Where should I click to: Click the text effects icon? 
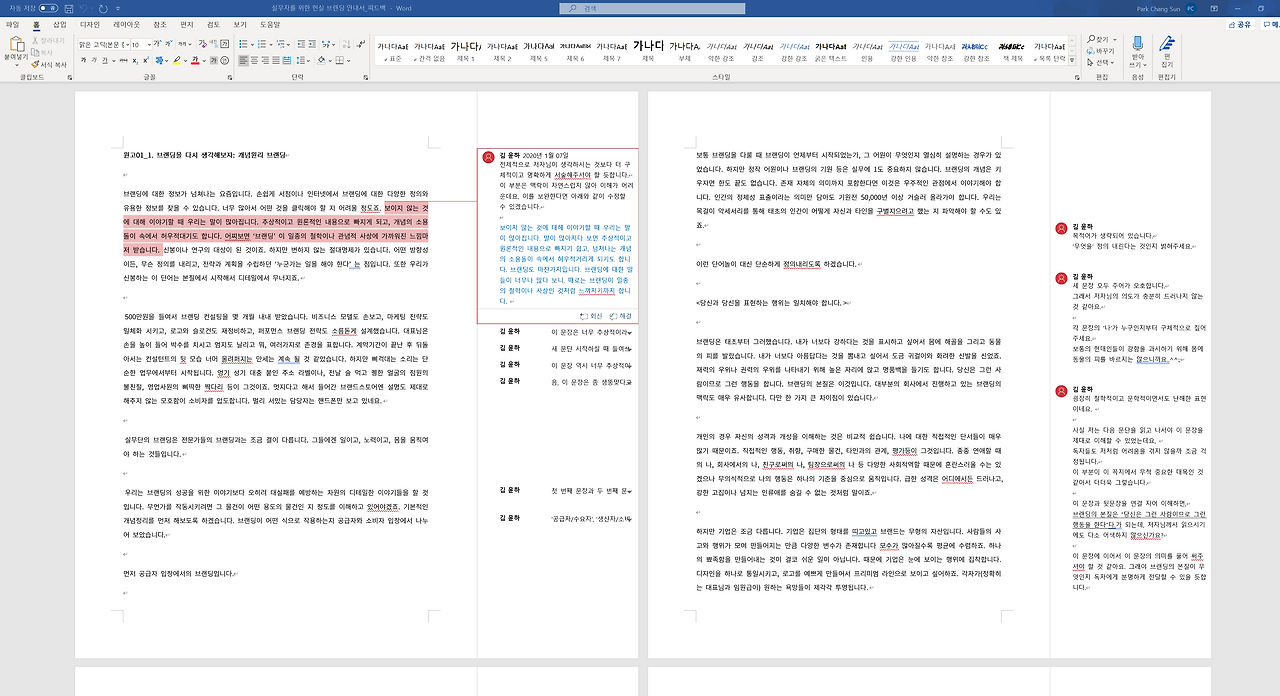click(x=160, y=60)
